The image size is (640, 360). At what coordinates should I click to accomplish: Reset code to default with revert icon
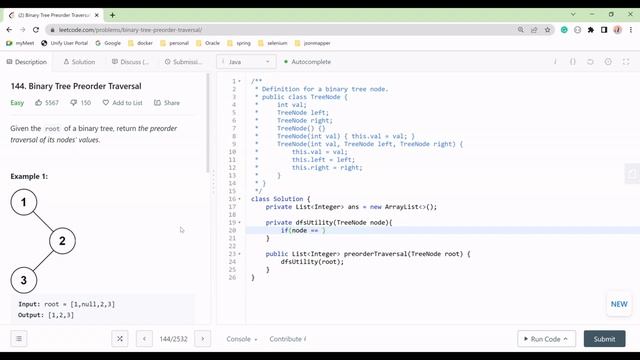click(590, 62)
